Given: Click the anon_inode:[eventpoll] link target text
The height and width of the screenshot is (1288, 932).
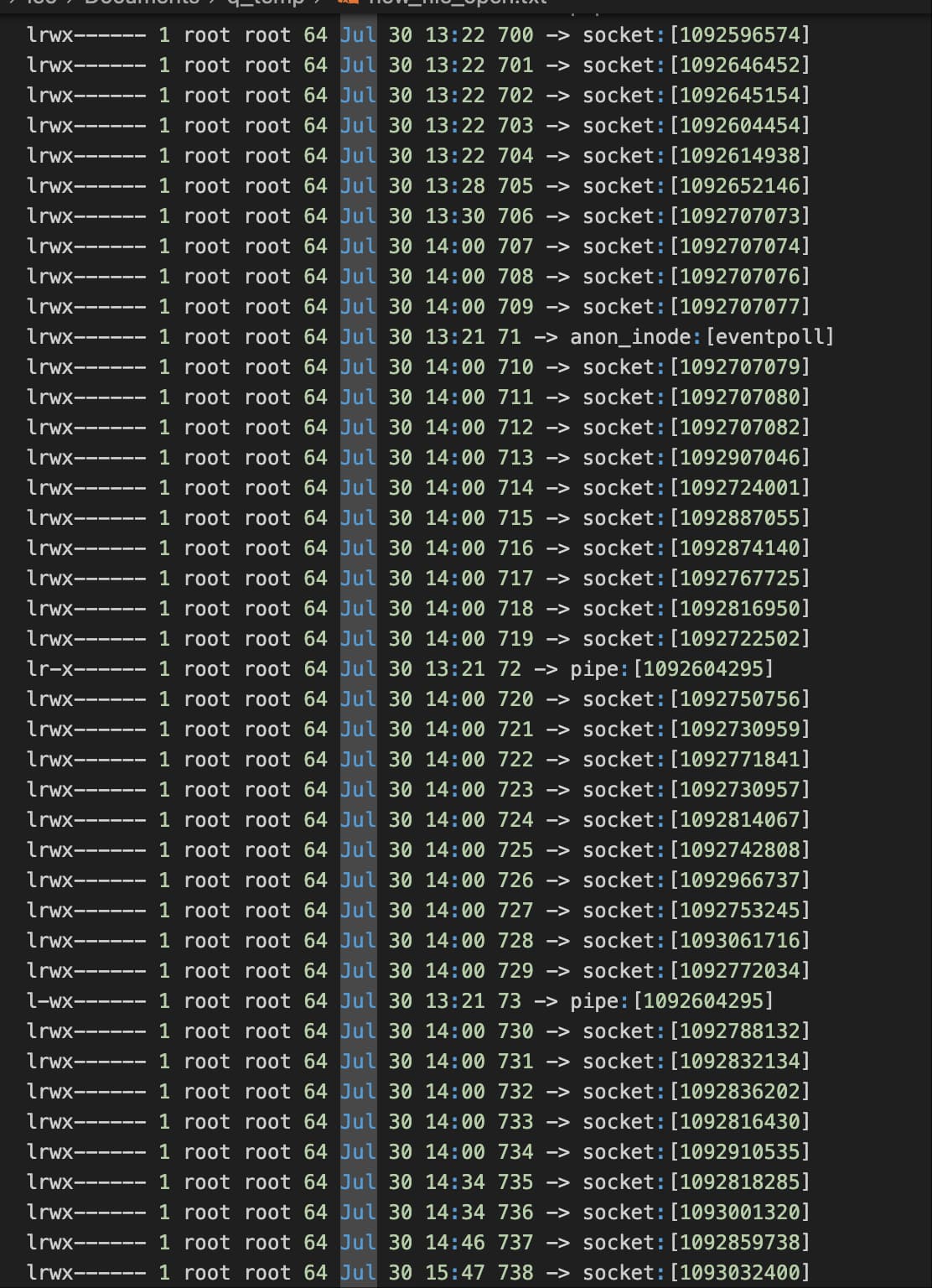Looking at the screenshot, I should [x=702, y=337].
